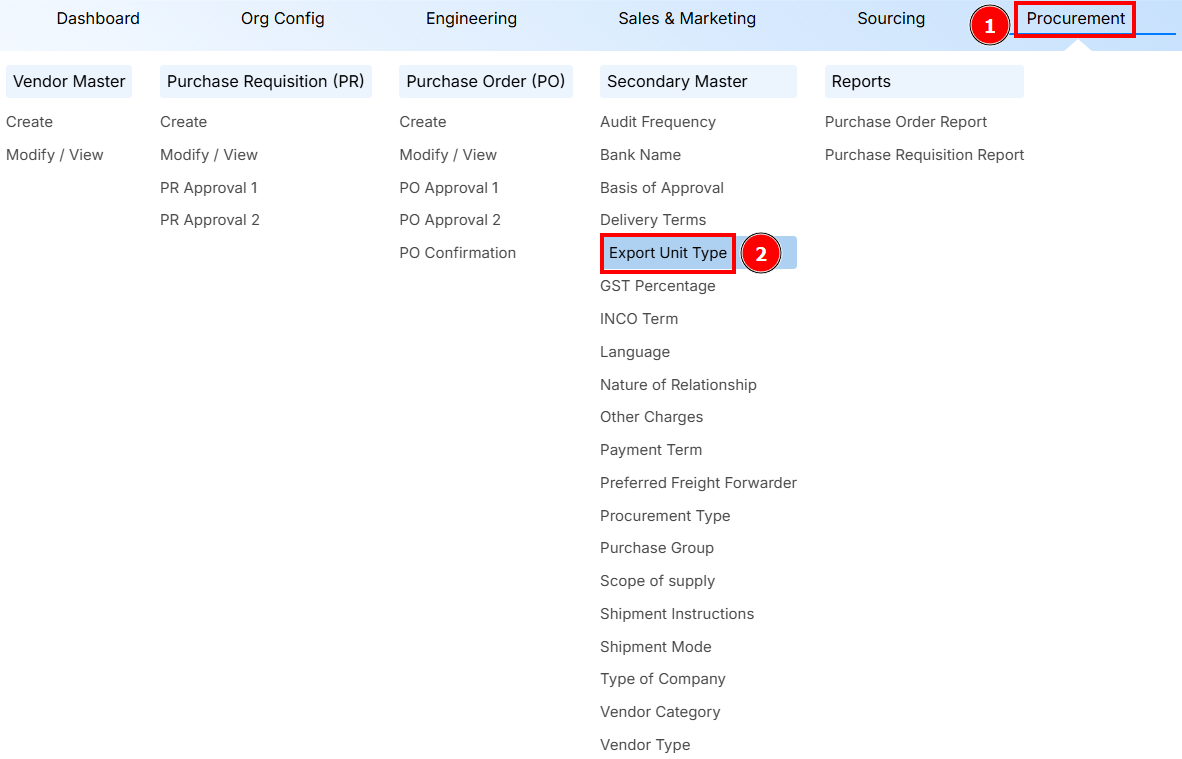1182x759 pixels.
Task: Open Preferred Freight Forwarder settings
Action: [698, 482]
